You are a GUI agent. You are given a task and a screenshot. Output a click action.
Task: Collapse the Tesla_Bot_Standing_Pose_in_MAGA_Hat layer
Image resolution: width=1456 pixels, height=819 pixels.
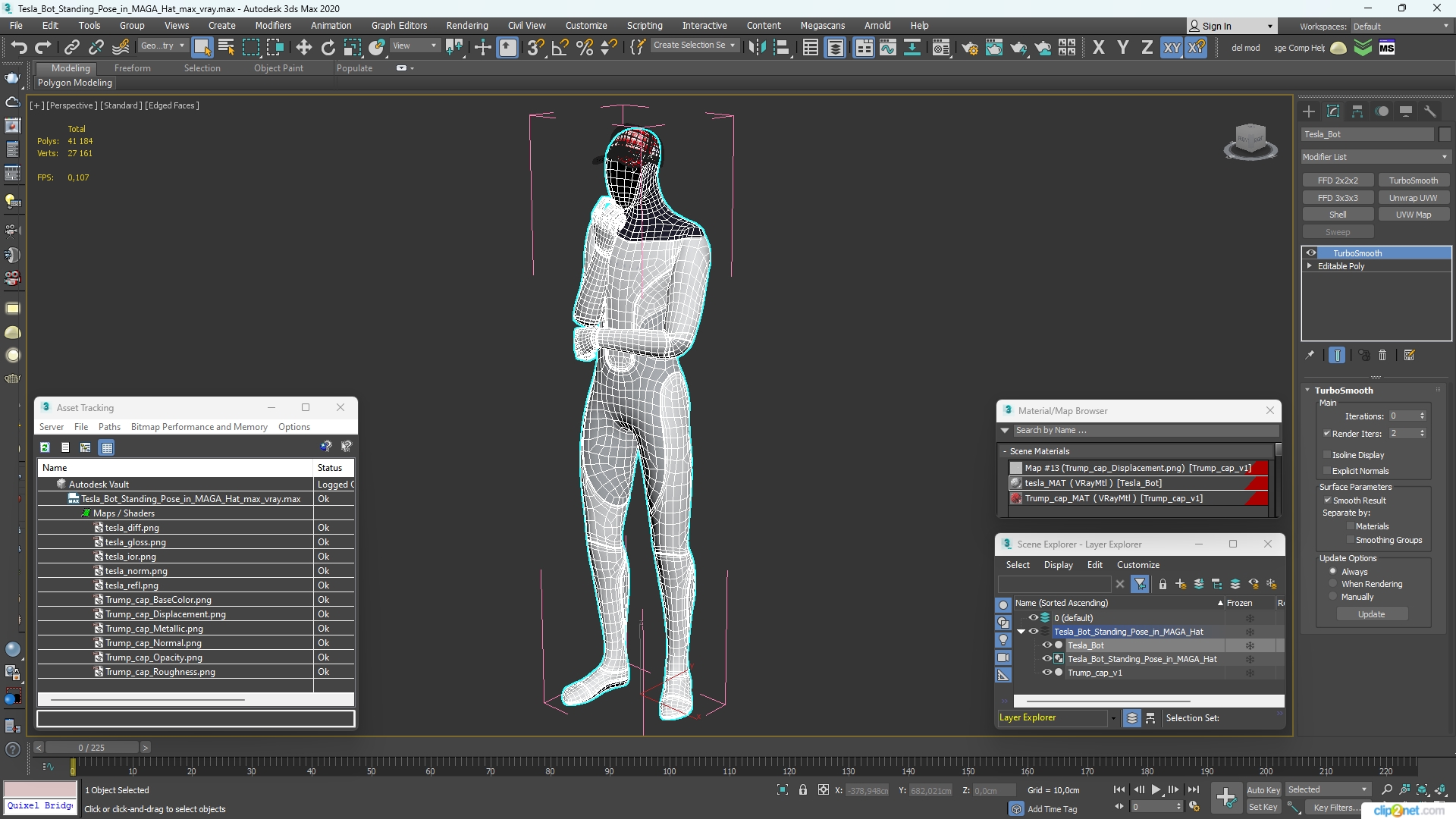click(x=1021, y=632)
